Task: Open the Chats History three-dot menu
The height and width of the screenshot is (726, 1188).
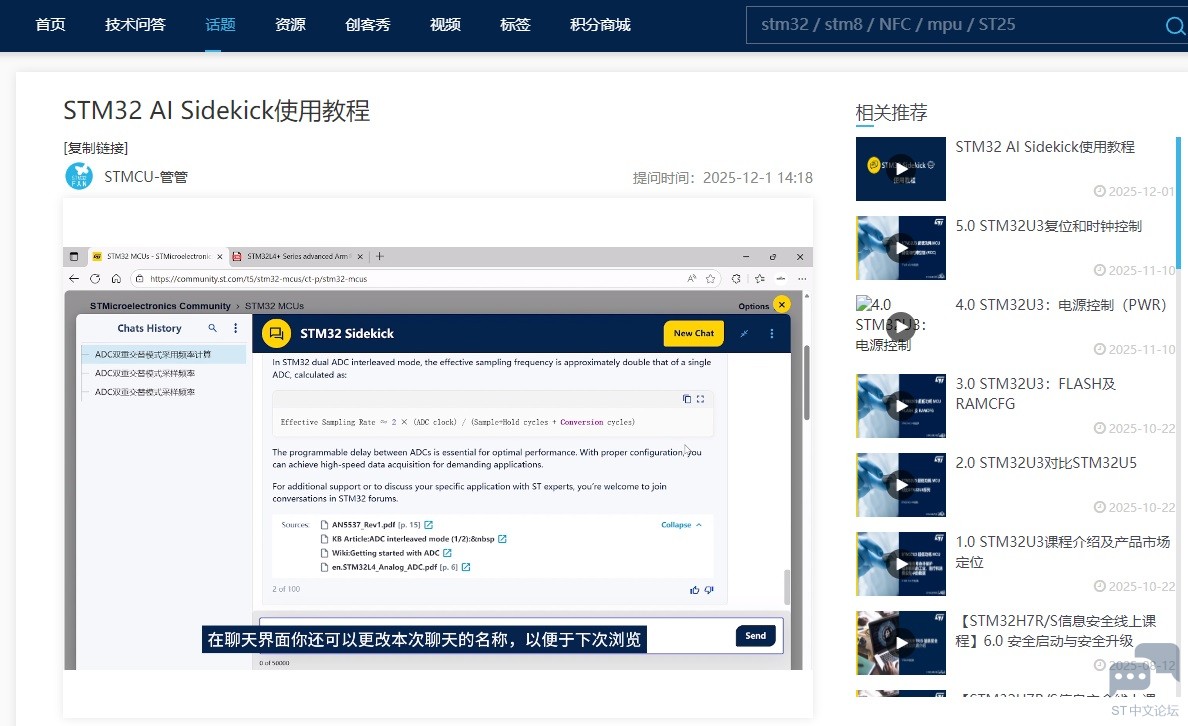Action: click(x=236, y=328)
